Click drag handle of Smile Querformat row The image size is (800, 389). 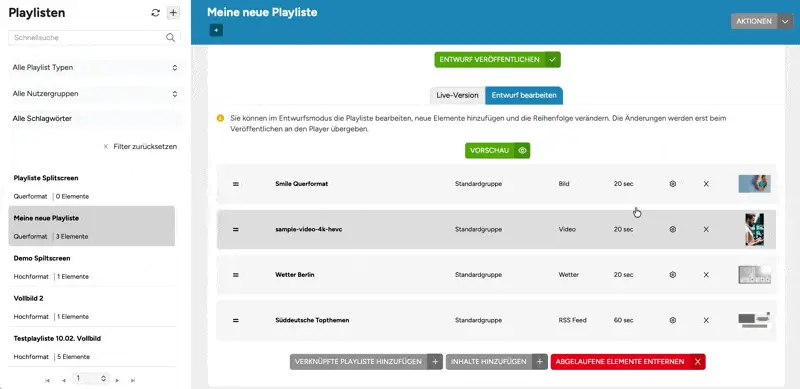click(236, 184)
